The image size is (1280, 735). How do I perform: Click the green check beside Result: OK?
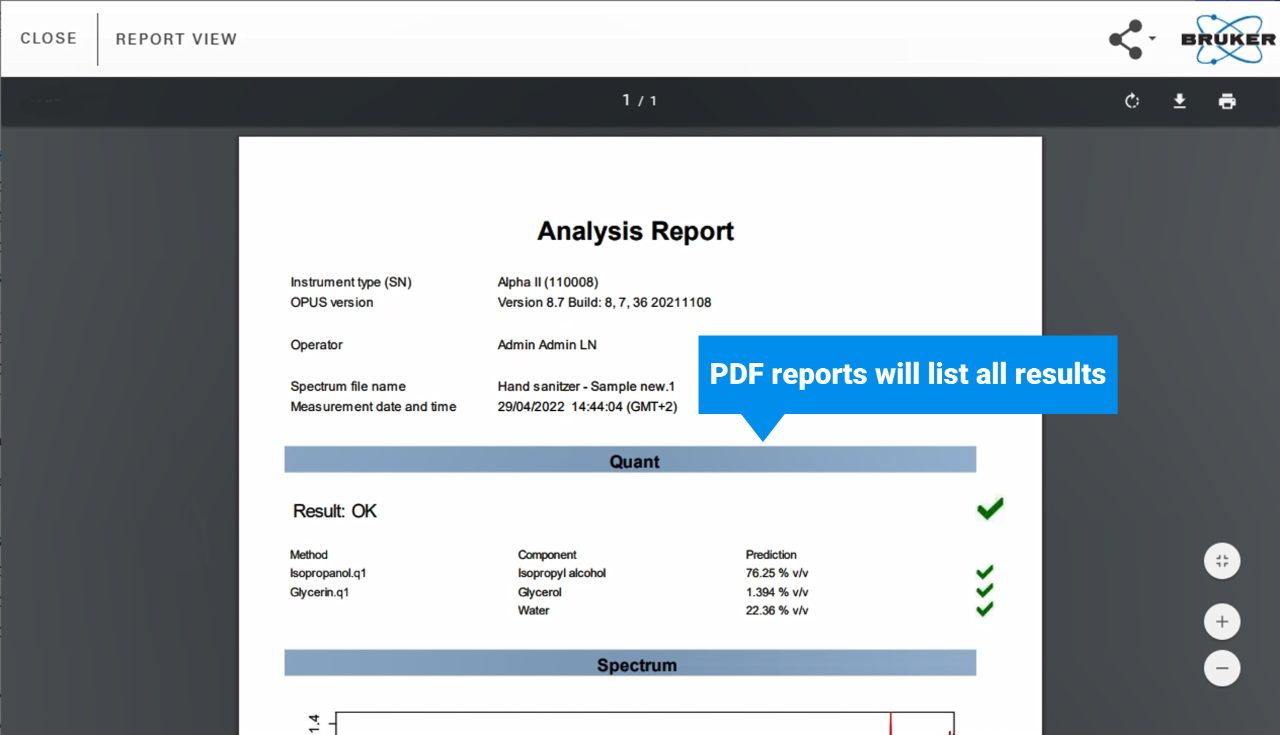(989, 509)
